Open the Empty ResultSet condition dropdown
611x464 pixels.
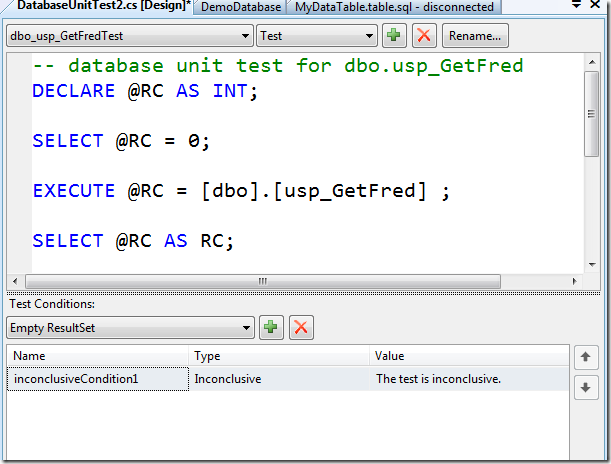130,328
